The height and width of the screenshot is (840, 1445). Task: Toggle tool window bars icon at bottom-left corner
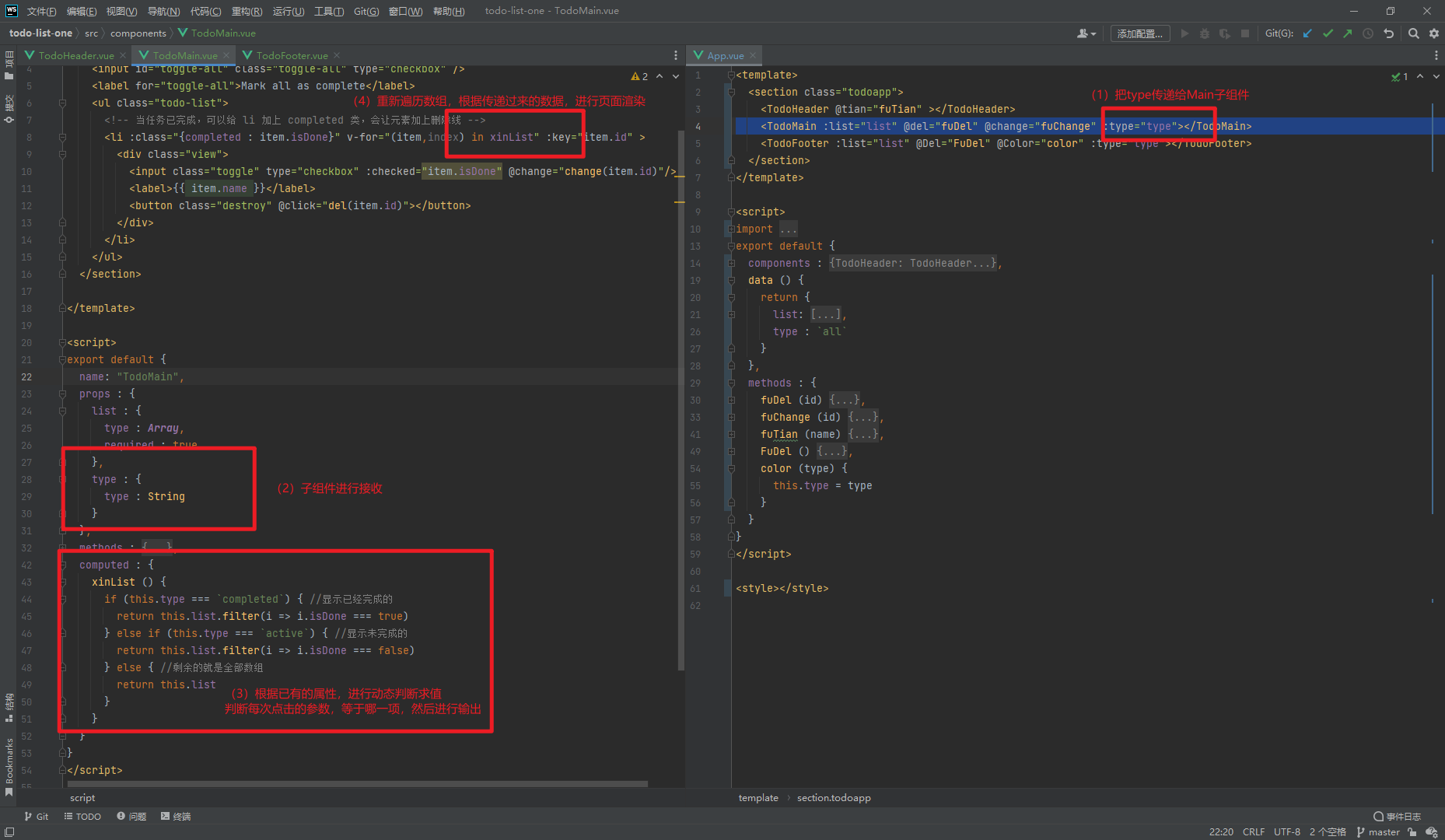9,832
